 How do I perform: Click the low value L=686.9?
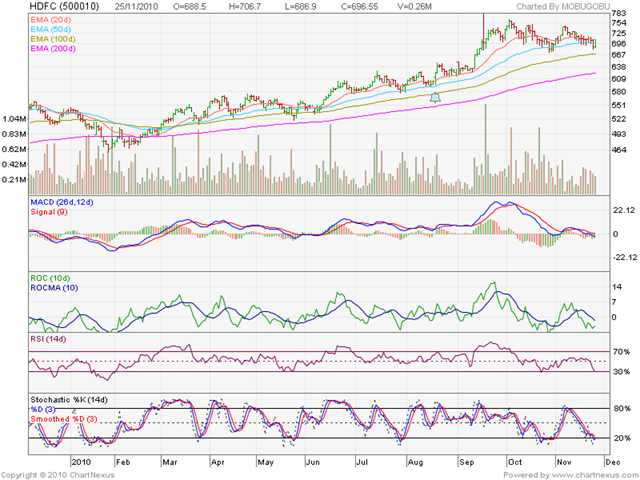(x=301, y=7)
